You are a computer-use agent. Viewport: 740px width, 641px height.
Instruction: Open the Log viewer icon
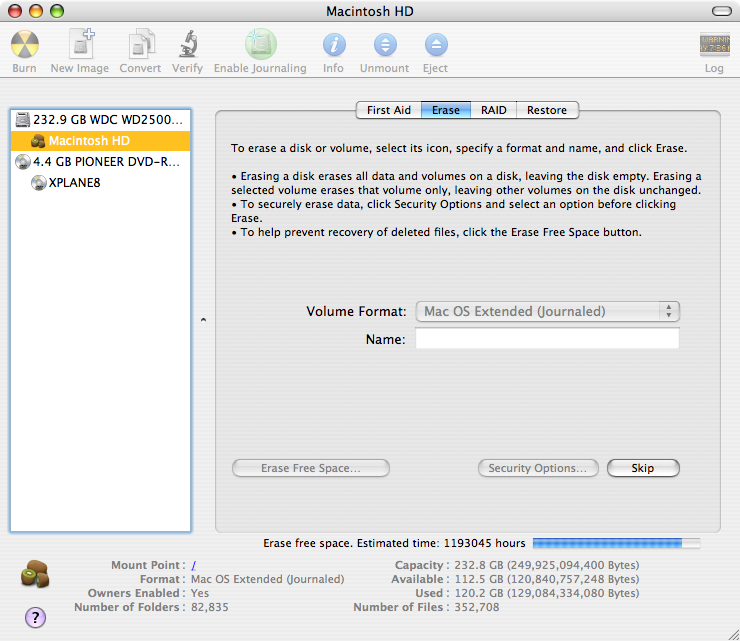point(715,44)
